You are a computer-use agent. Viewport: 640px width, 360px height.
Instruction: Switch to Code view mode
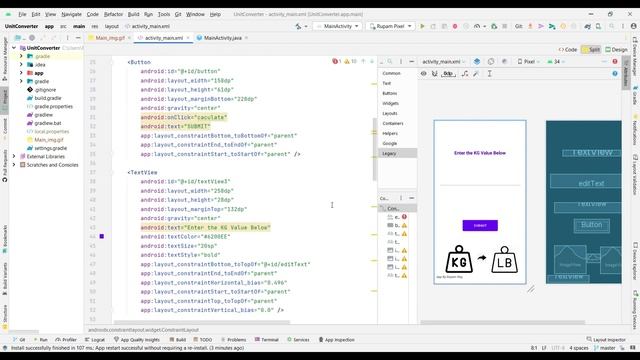click(x=568, y=49)
